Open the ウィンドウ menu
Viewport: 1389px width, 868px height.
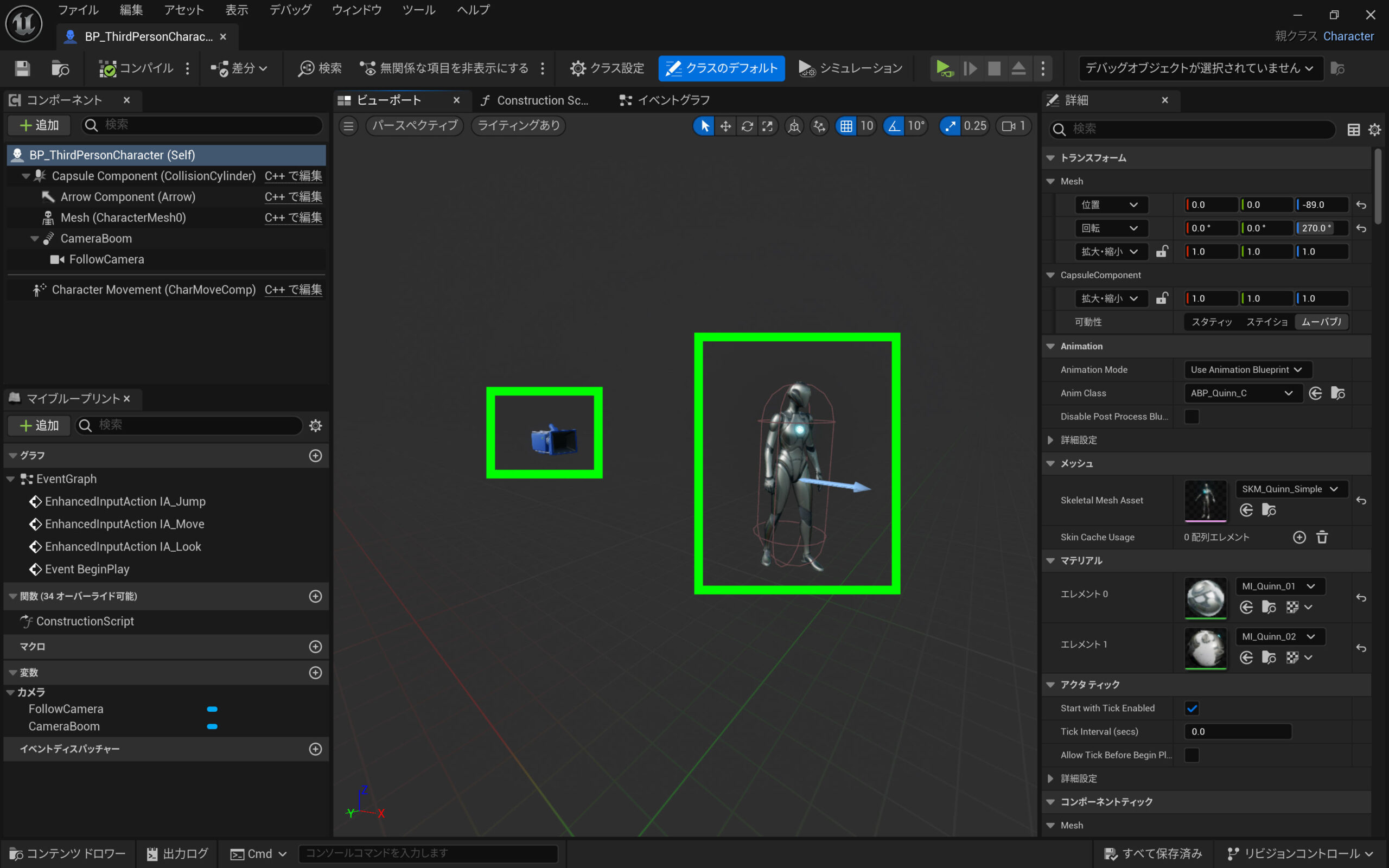pos(356,10)
